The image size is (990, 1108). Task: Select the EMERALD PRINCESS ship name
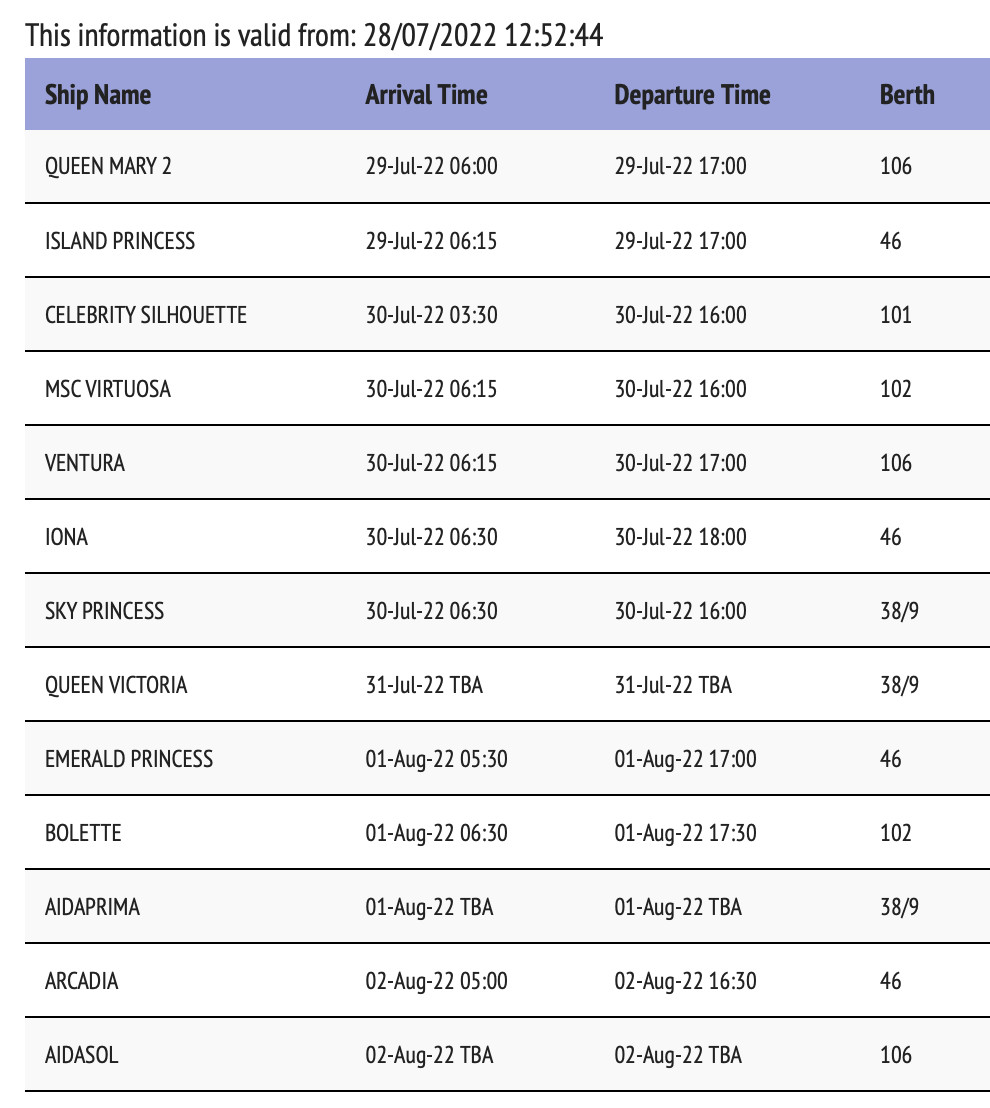(x=129, y=759)
